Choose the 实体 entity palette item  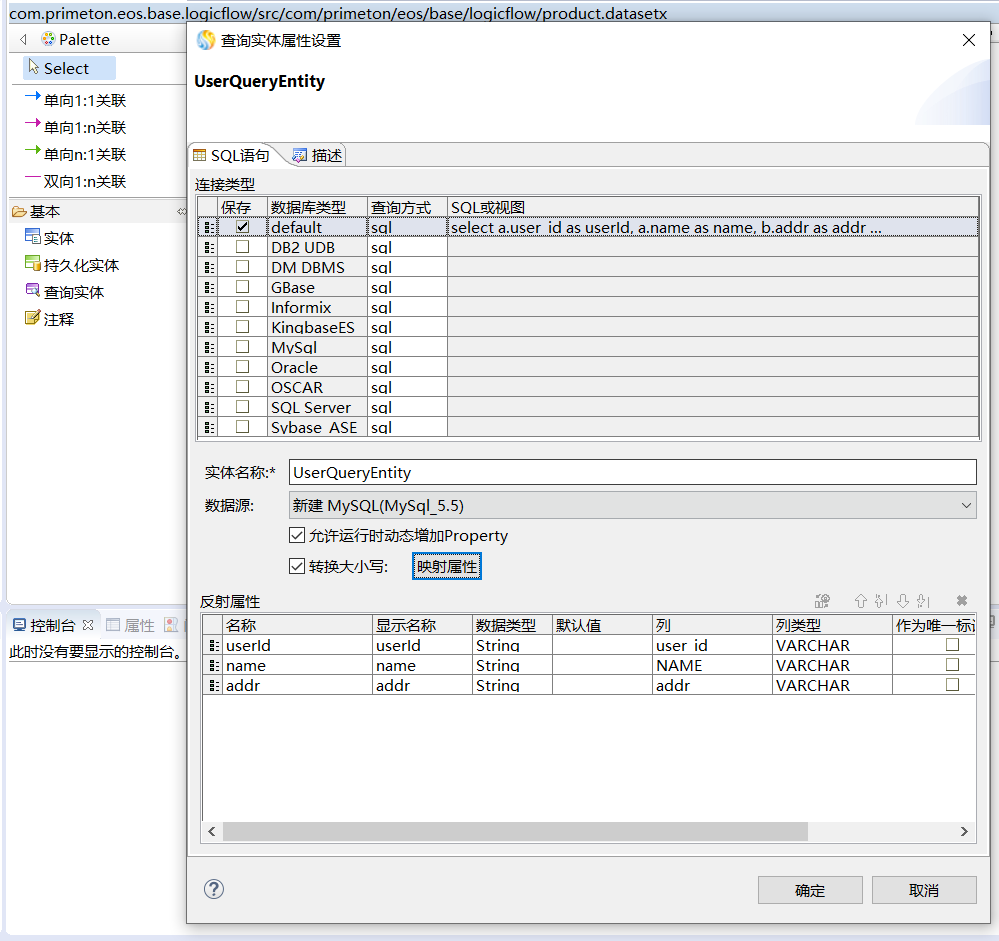[x=58, y=238]
